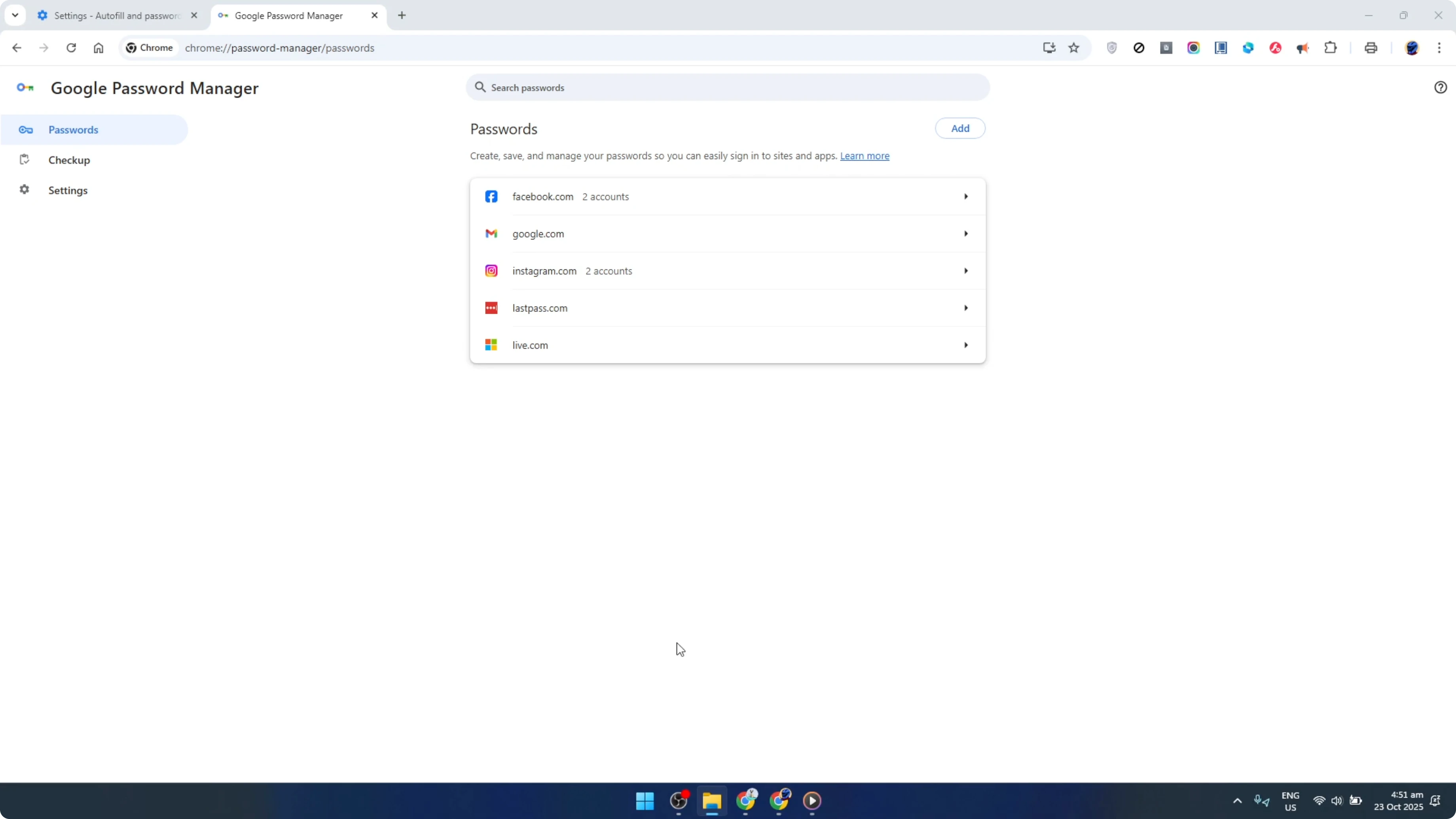
Task: Select Checkup in the sidebar
Action: click(x=69, y=160)
